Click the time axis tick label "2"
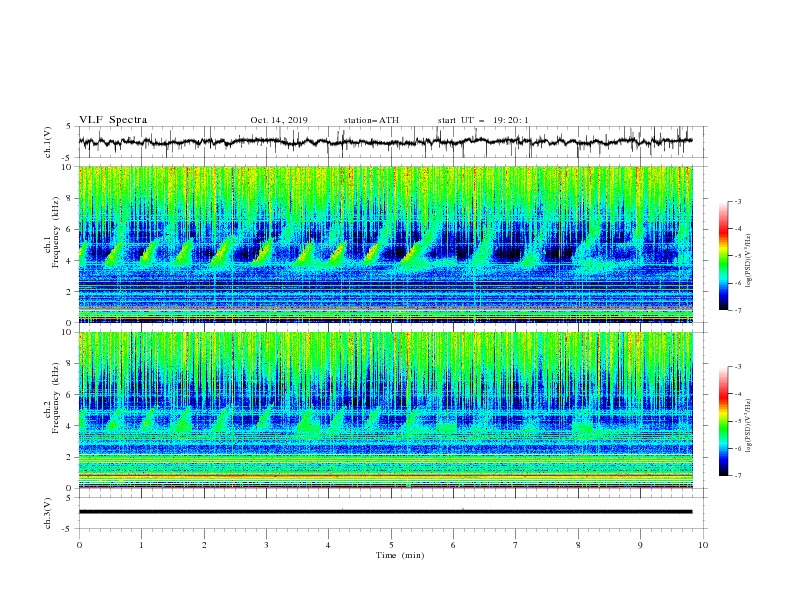 (204, 545)
